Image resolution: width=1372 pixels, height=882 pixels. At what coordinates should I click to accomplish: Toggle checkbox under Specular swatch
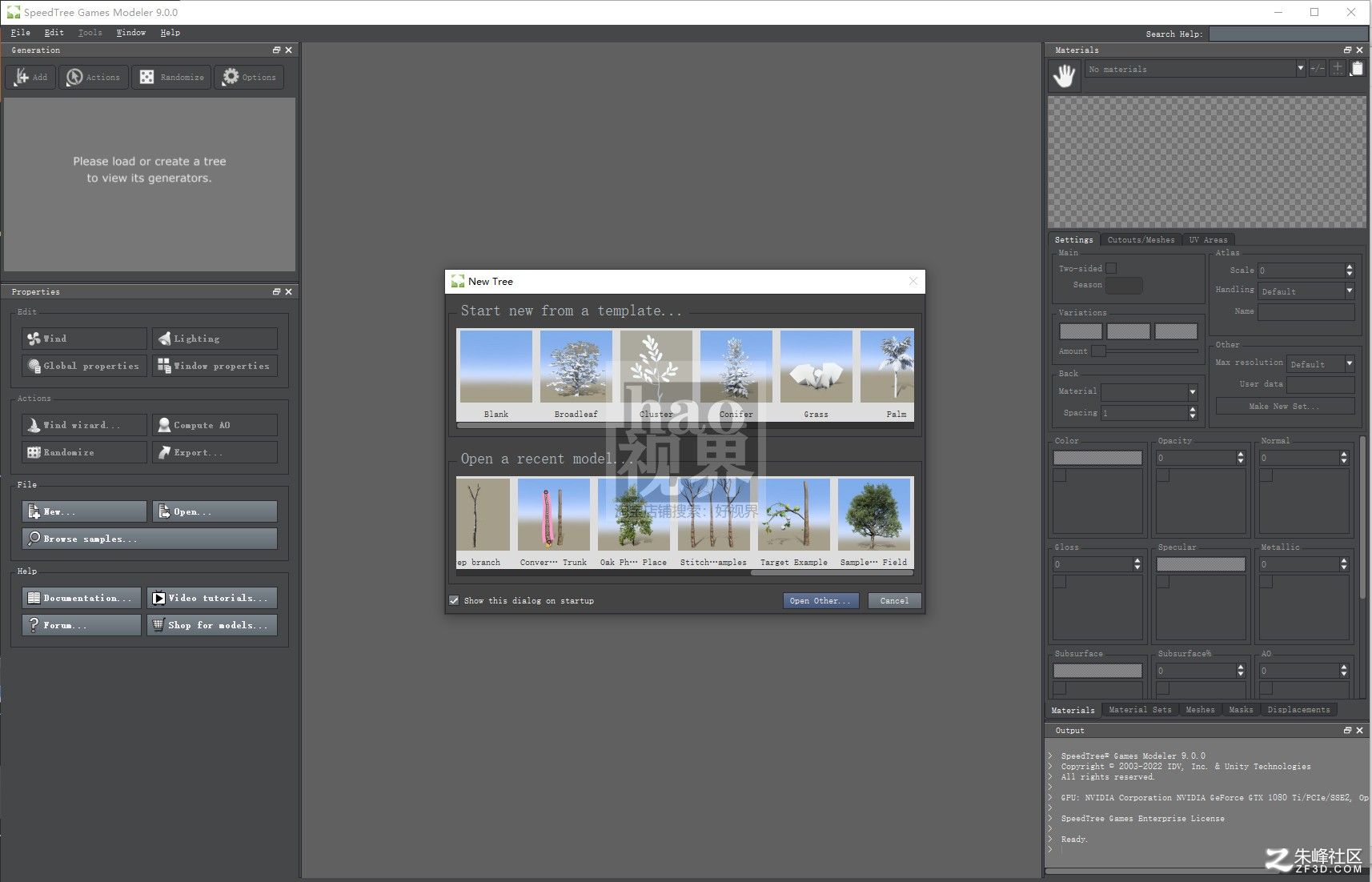(x=1163, y=582)
